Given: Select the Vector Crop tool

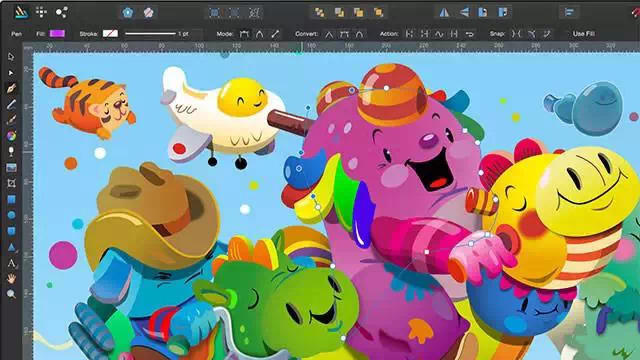Looking at the screenshot, I should (11, 183).
